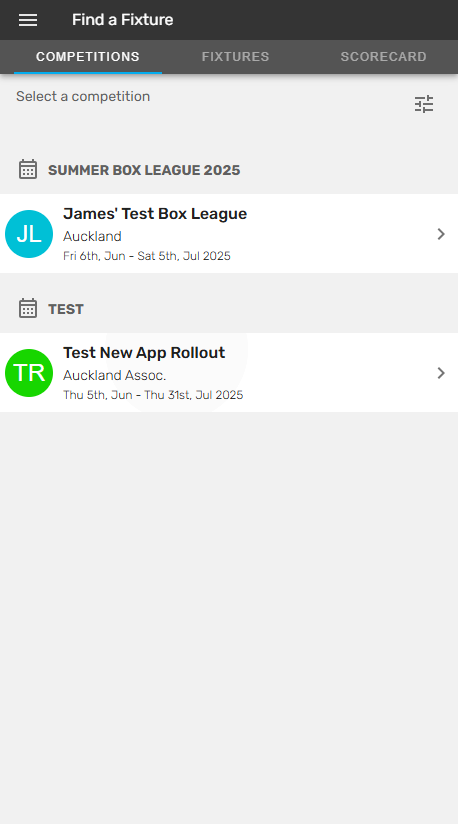Image resolution: width=458 pixels, height=824 pixels.
Task: Click the calendar icon beside Summer Box League 2025
Action: [28, 169]
